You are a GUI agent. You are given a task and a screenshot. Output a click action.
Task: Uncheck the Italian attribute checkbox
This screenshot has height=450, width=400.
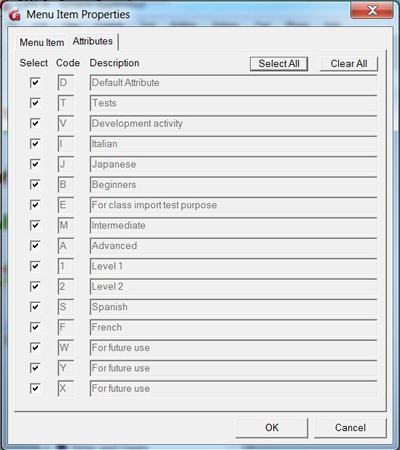(x=35, y=144)
